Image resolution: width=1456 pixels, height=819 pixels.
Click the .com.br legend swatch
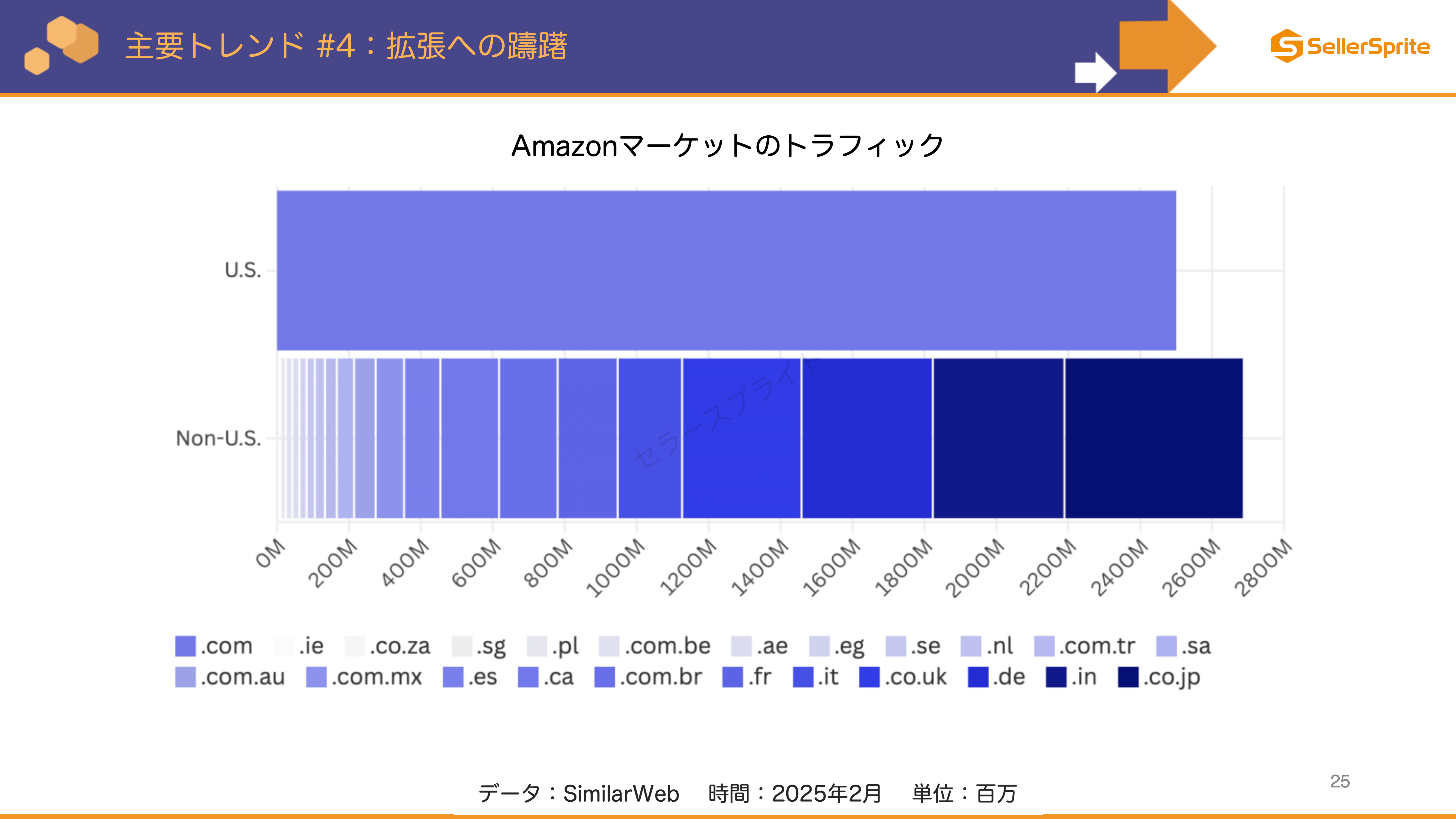point(604,677)
